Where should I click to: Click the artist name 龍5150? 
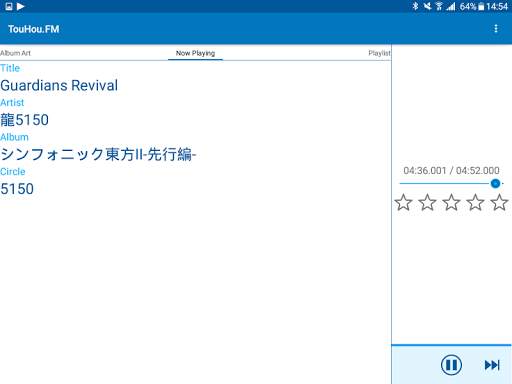pos(24,120)
